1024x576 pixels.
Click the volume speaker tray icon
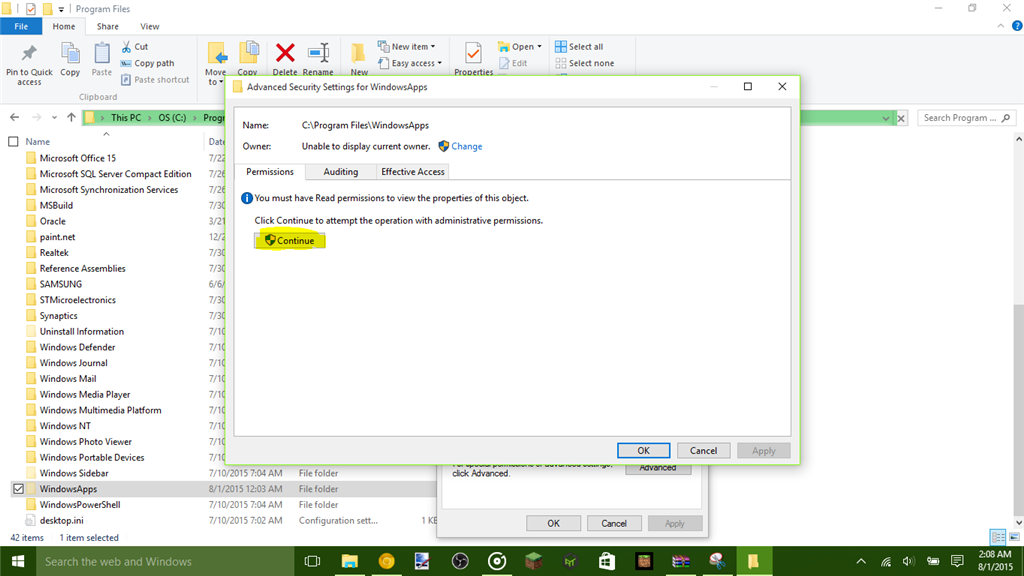click(x=908, y=562)
